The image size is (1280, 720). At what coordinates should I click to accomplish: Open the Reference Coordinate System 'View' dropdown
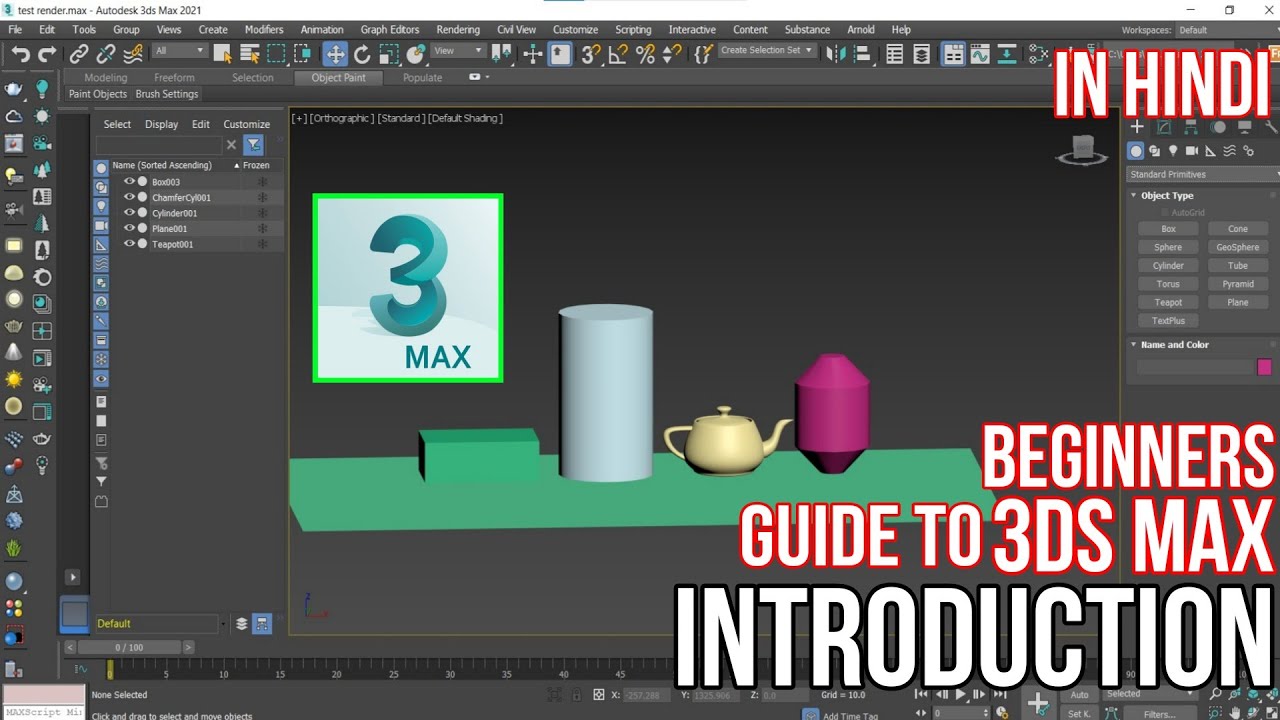coord(458,51)
